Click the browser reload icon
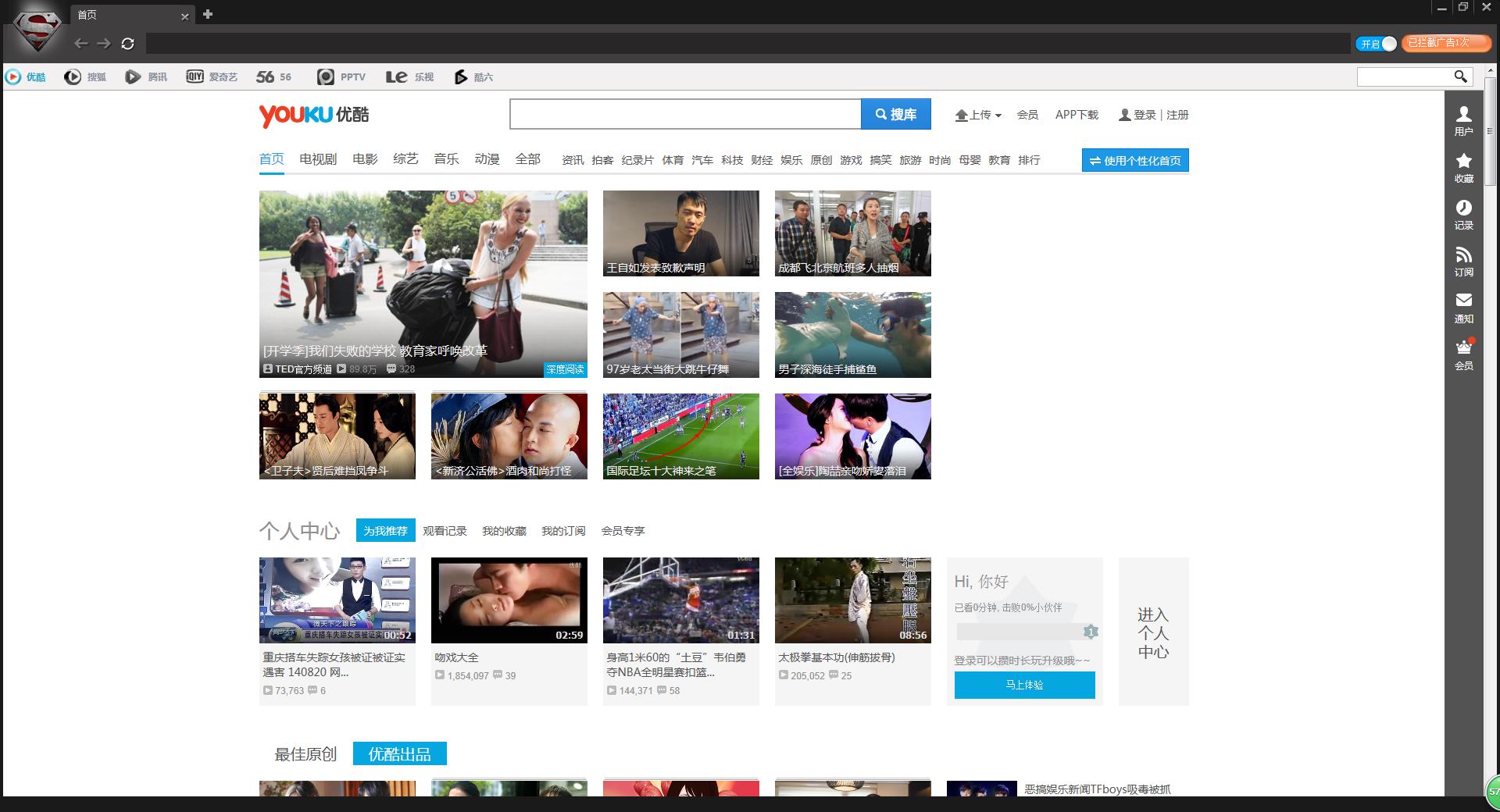The width and height of the screenshot is (1500, 812). (x=128, y=44)
